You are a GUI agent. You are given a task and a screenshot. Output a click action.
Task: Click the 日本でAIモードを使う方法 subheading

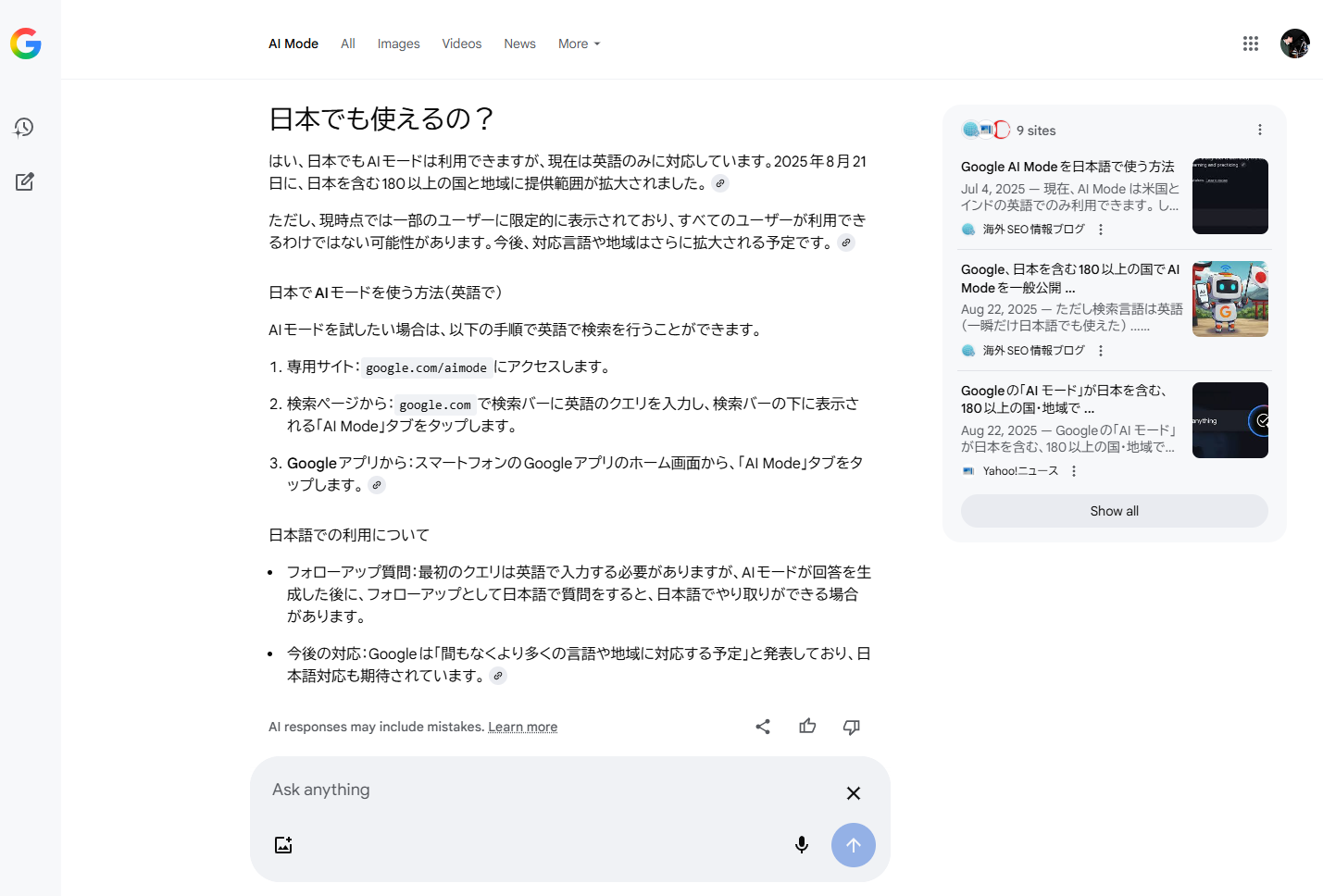point(385,292)
